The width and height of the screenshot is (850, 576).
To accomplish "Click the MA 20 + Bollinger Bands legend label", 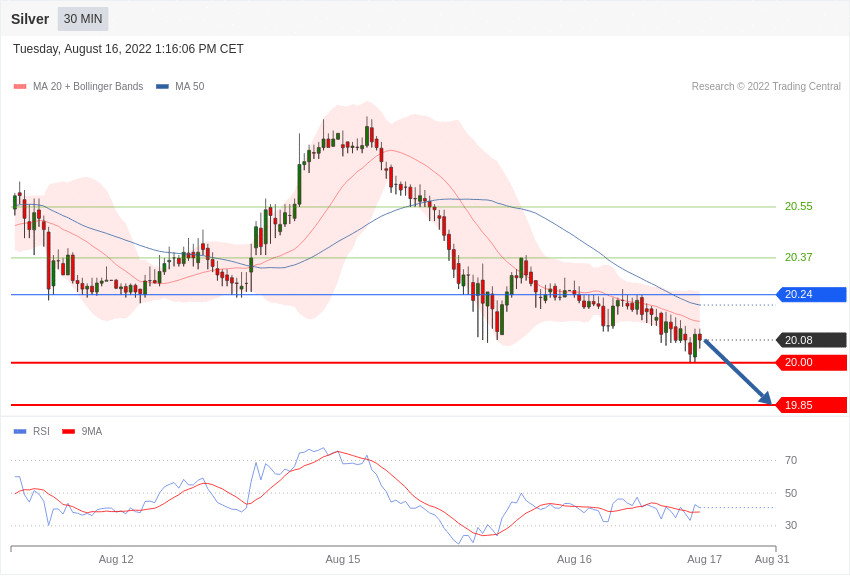I will click(88, 86).
